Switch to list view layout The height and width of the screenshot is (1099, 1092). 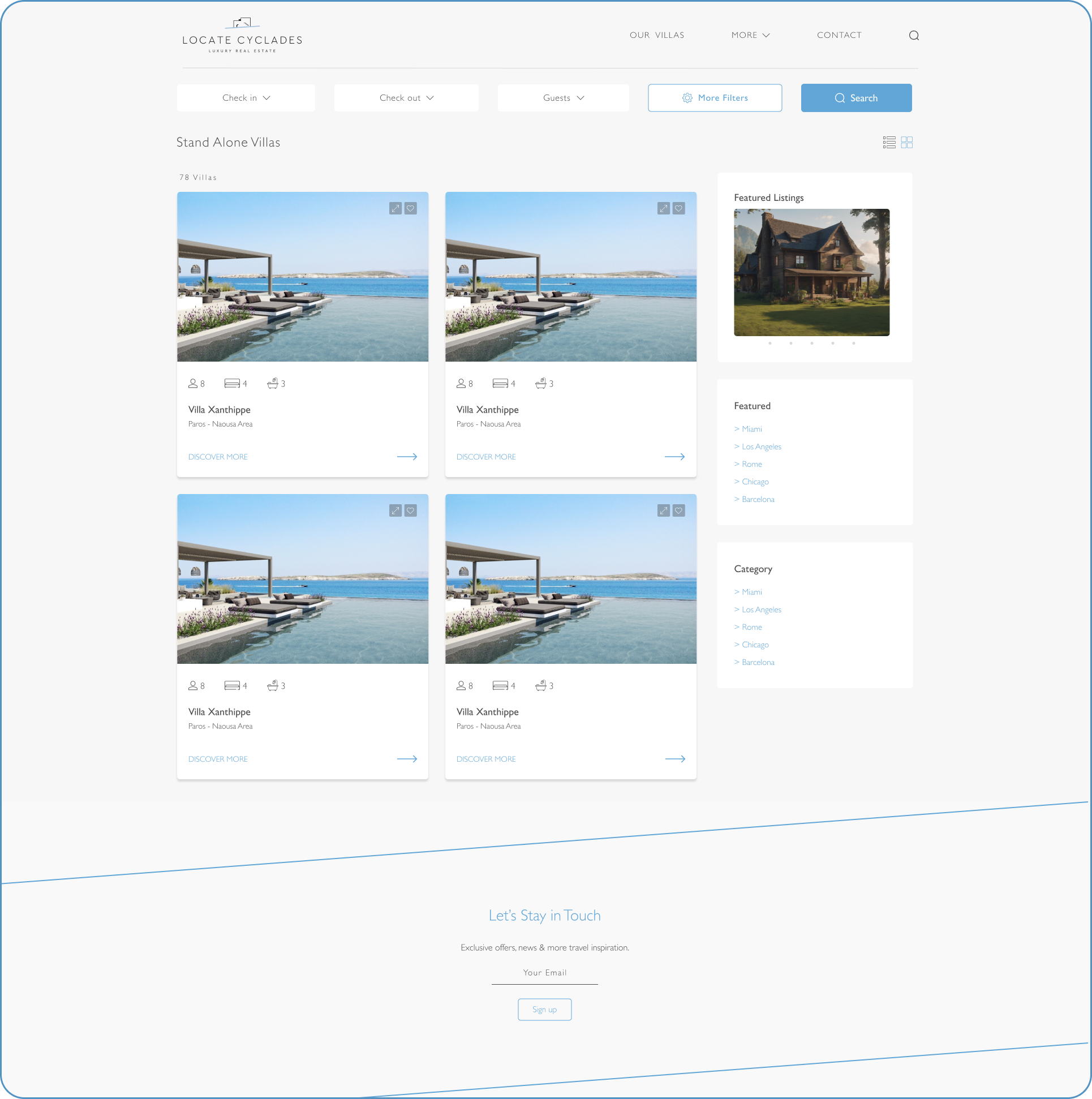pos(888,141)
